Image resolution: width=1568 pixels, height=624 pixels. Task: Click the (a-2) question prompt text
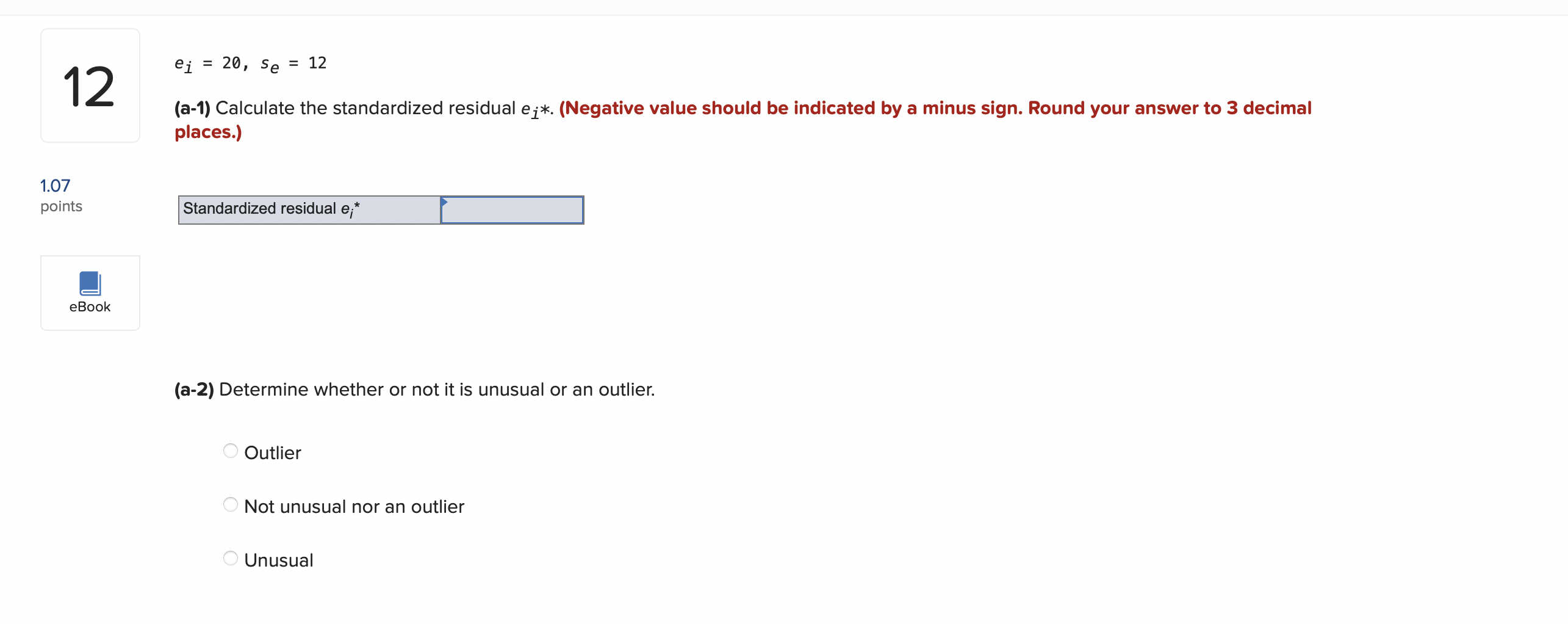pyautogui.click(x=414, y=389)
